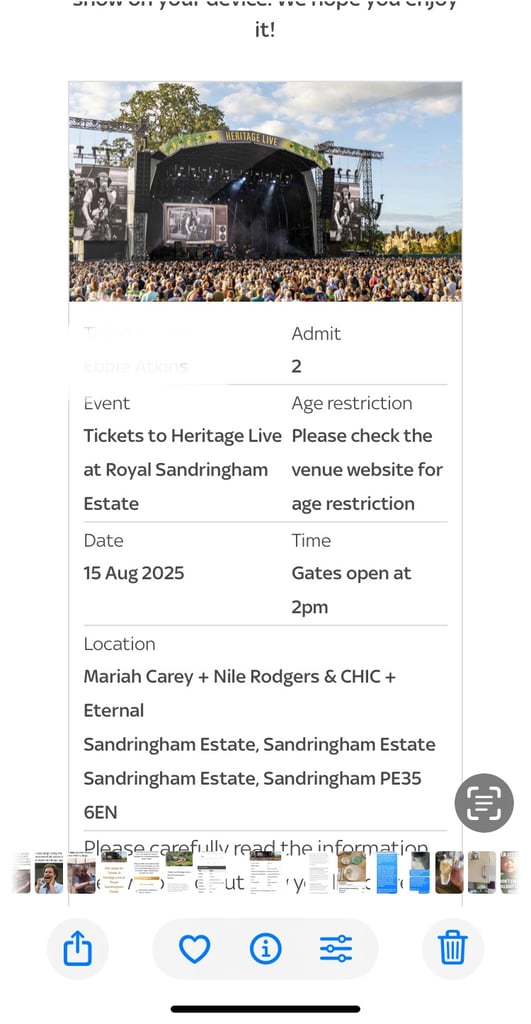
Task: Tap the Admit quantity value 2
Action: 297,366
